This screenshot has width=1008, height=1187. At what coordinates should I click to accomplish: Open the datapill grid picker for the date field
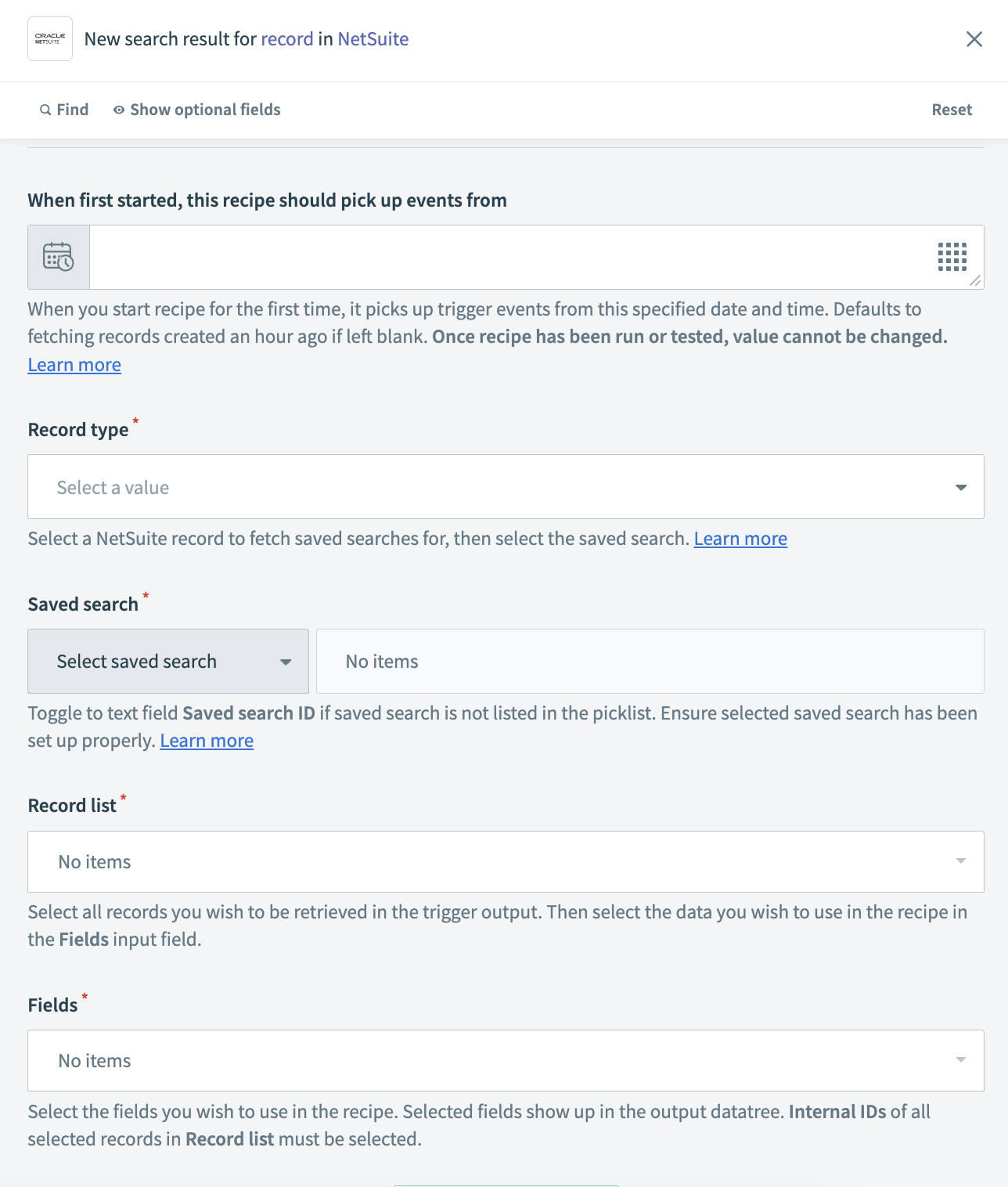pyautogui.click(x=952, y=257)
